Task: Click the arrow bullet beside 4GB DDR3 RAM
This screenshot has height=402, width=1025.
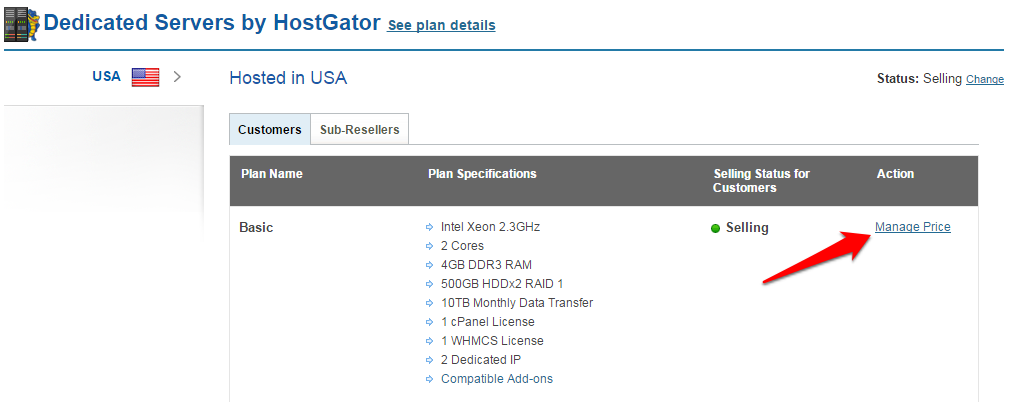Action: click(429, 265)
